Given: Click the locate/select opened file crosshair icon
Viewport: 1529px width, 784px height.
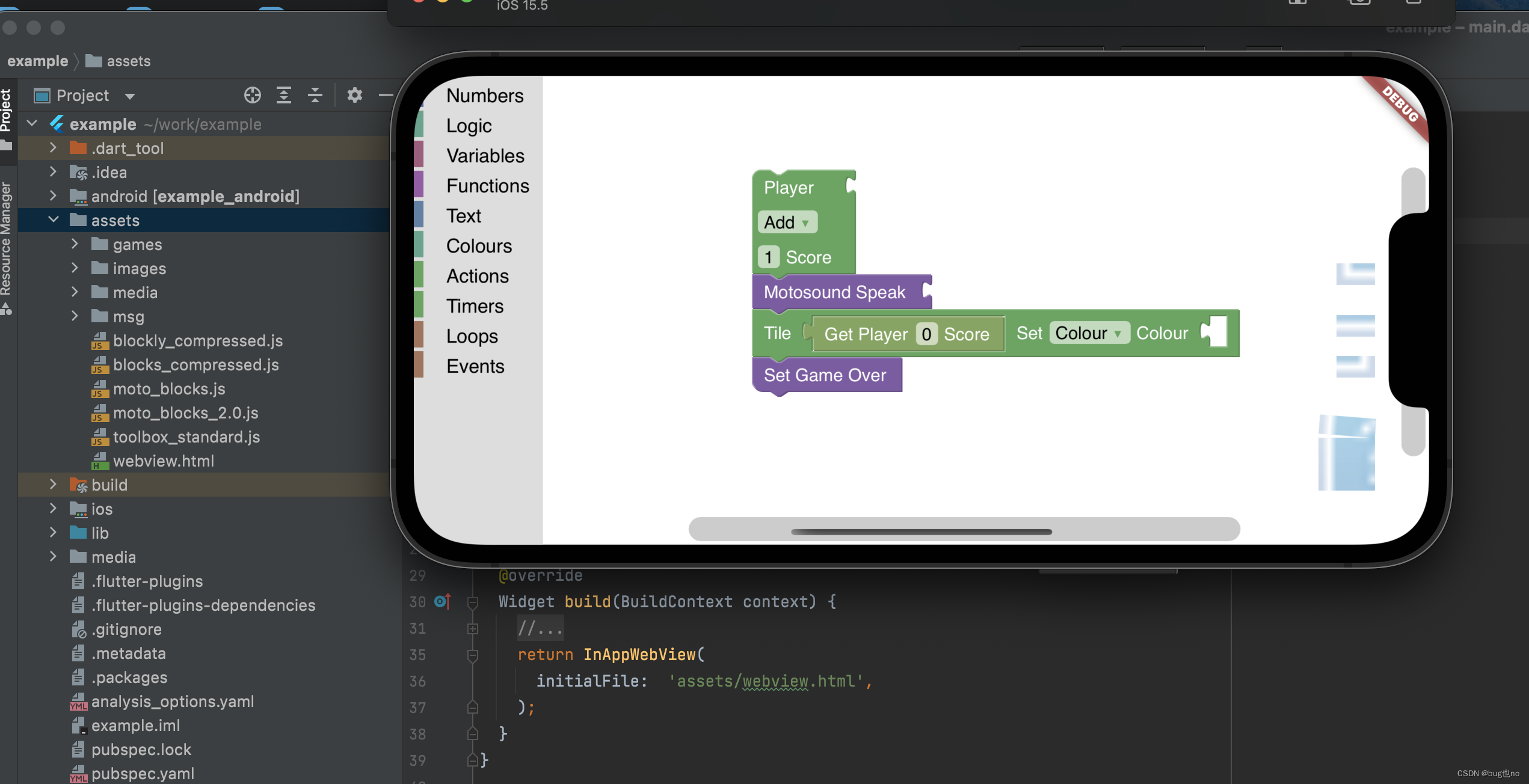Looking at the screenshot, I should 253,95.
